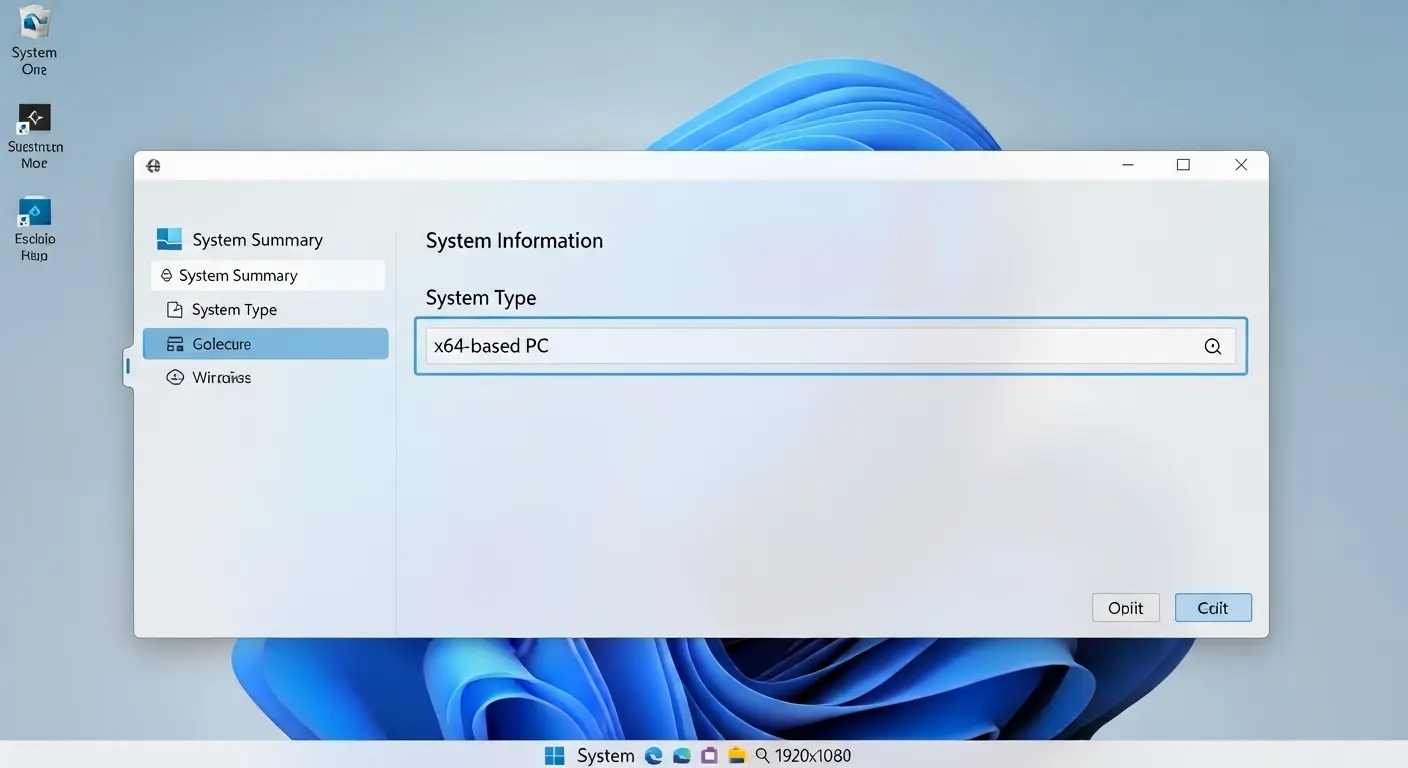Open the Wirraiss sidebar entry
Viewport: 1408px width, 768px height.
(x=221, y=378)
